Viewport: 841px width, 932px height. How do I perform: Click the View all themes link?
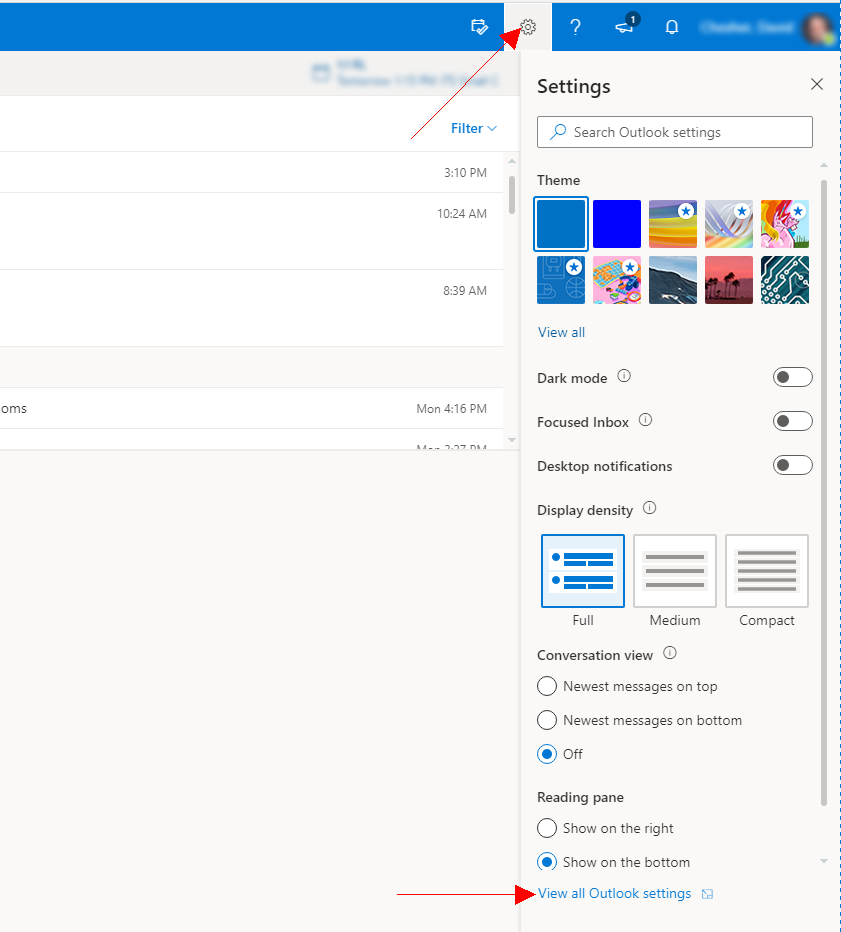pyautogui.click(x=561, y=331)
